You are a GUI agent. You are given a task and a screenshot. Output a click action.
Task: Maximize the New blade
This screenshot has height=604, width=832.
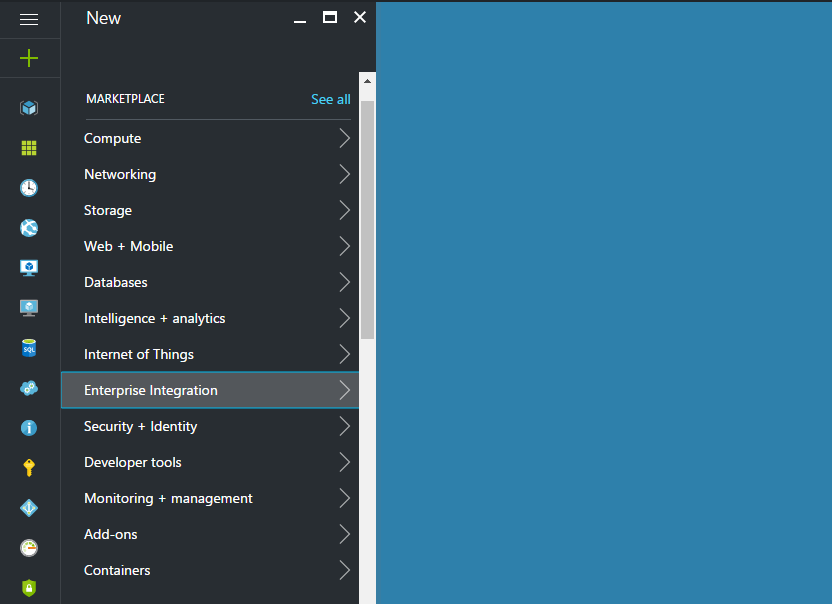pos(330,18)
